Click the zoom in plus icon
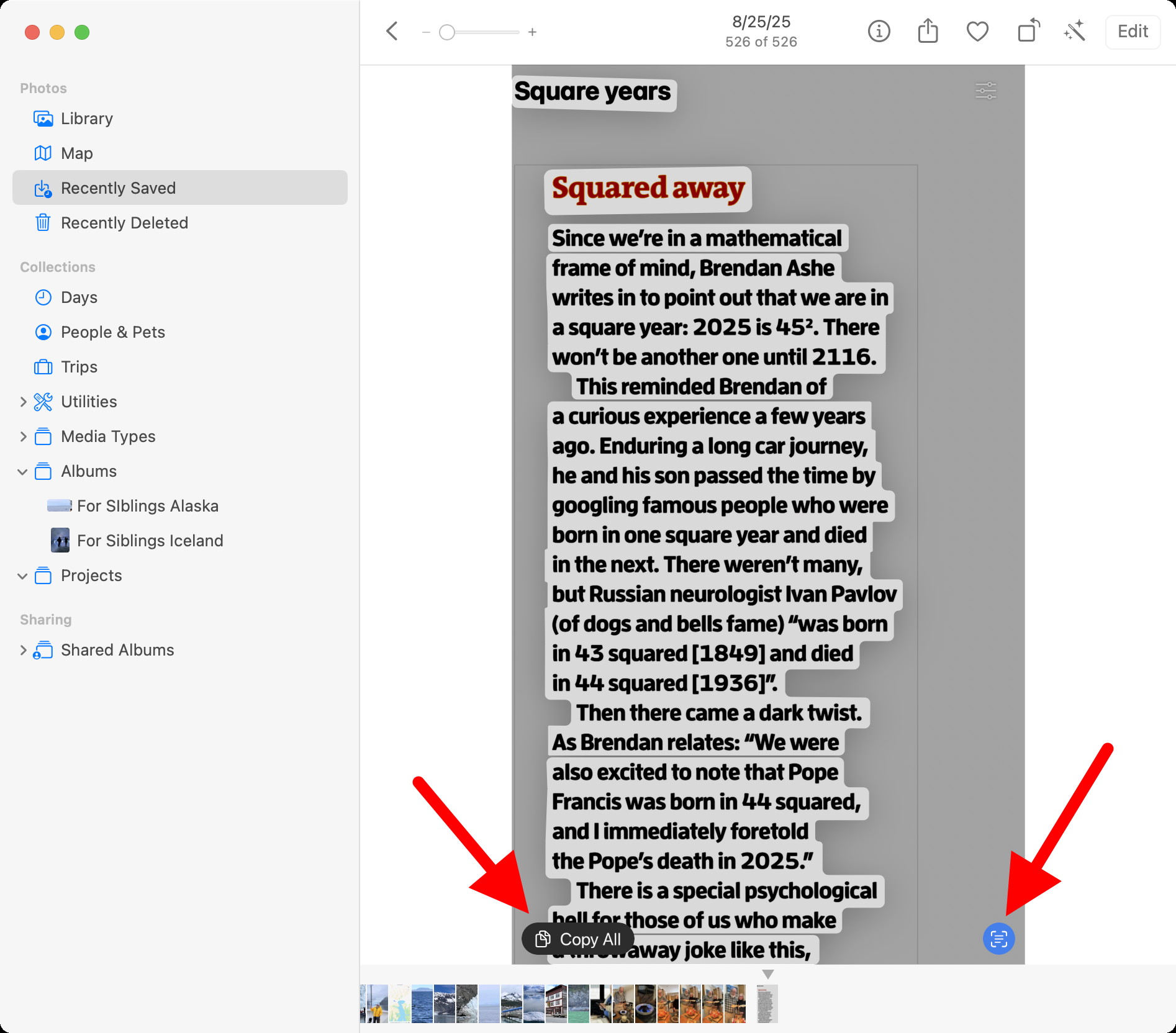 pos(532,32)
